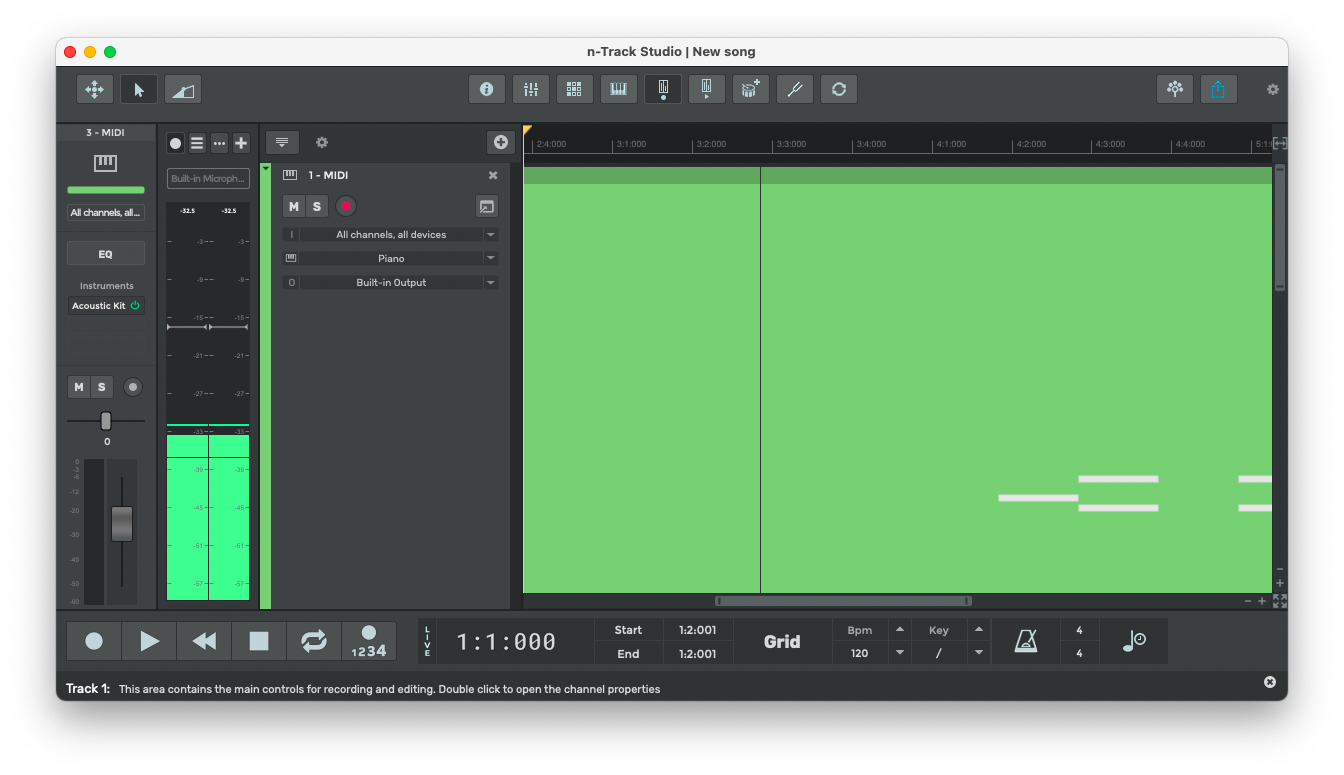The height and width of the screenshot is (775, 1344).
Task: Open the piano keyboard icon in top toolbar
Action: (619, 89)
